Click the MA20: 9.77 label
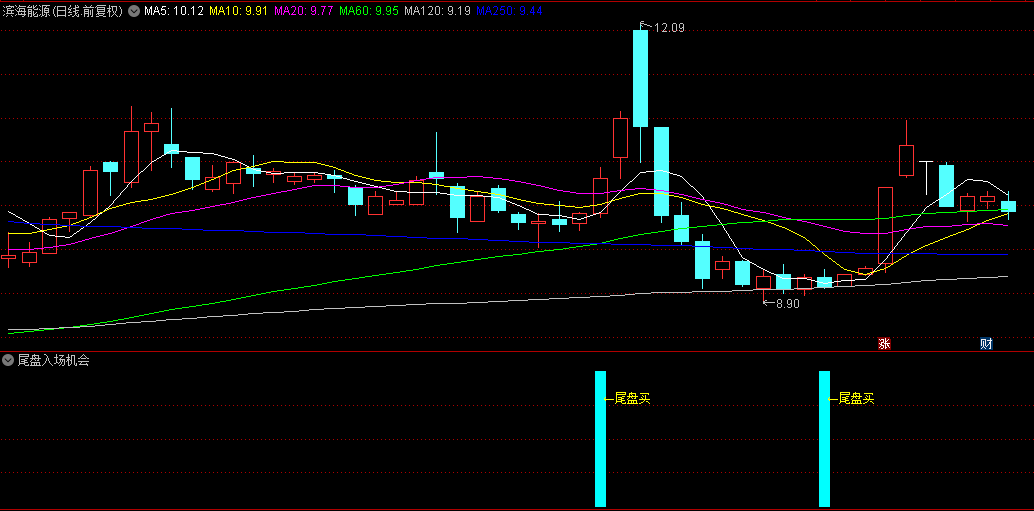 tap(303, 11)
